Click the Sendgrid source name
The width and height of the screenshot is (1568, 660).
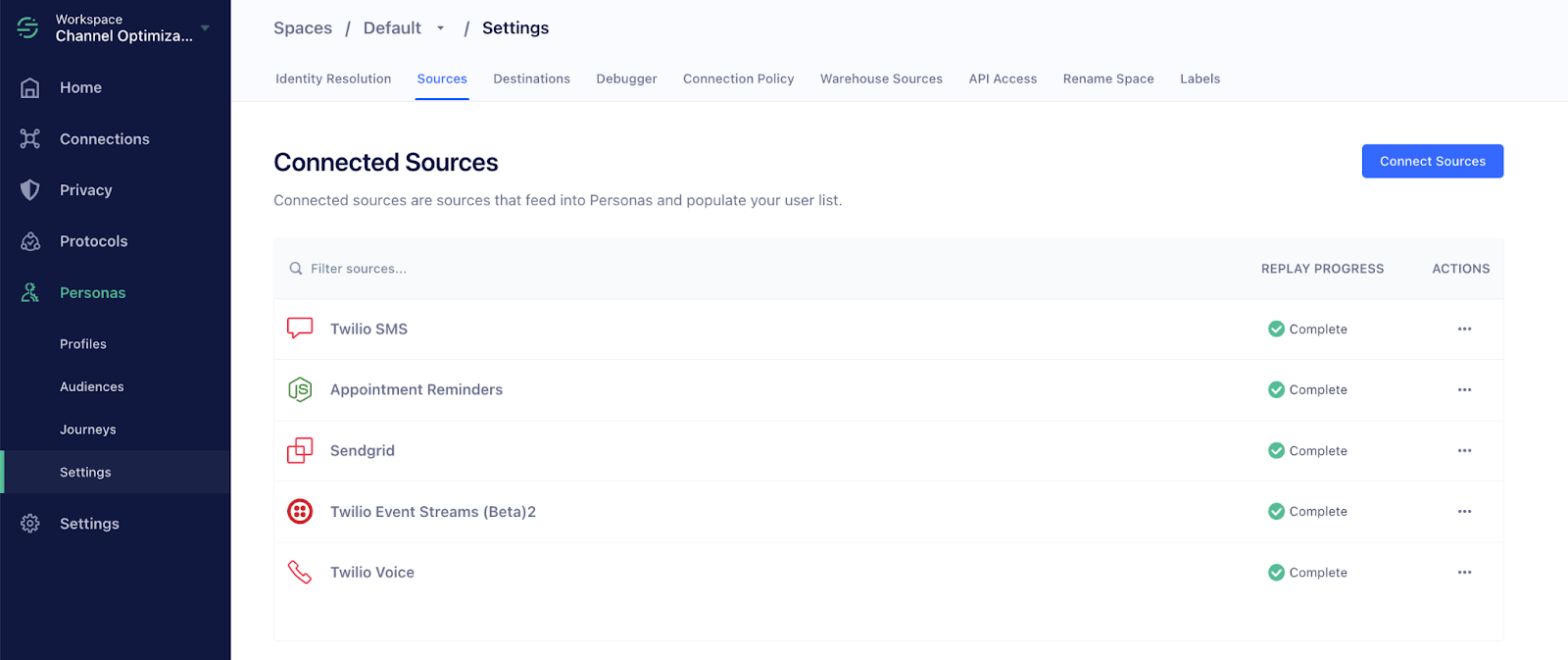click(363, 451)
